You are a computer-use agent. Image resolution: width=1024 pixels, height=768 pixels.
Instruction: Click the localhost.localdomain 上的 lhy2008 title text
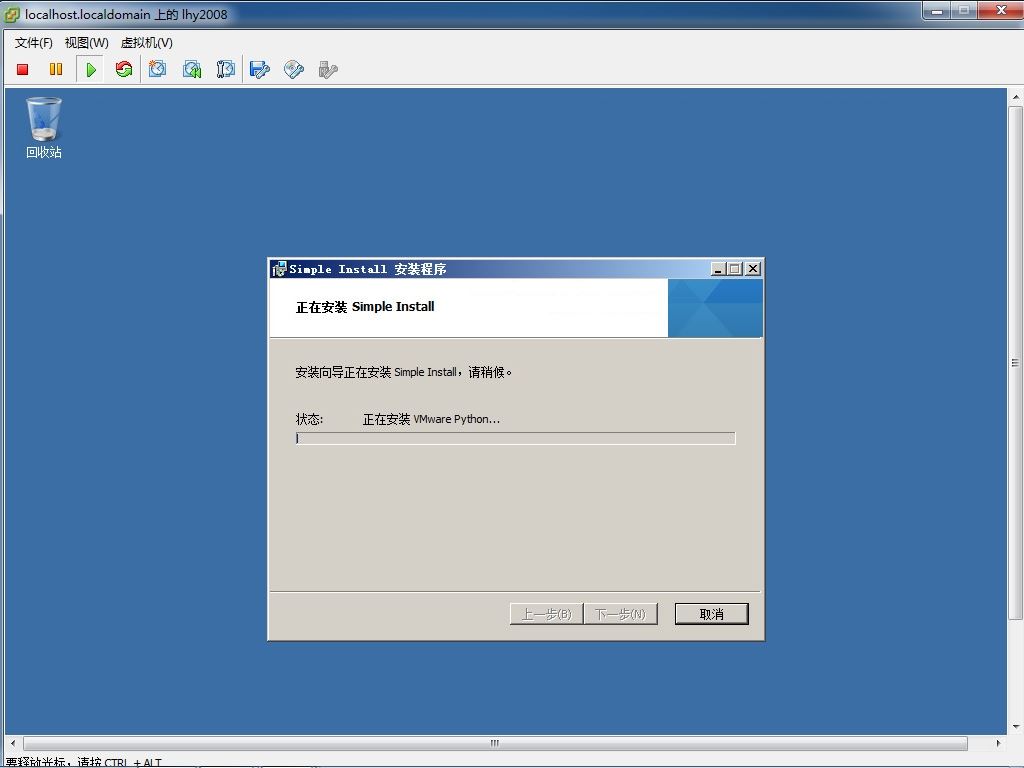(x=126, y=14)
